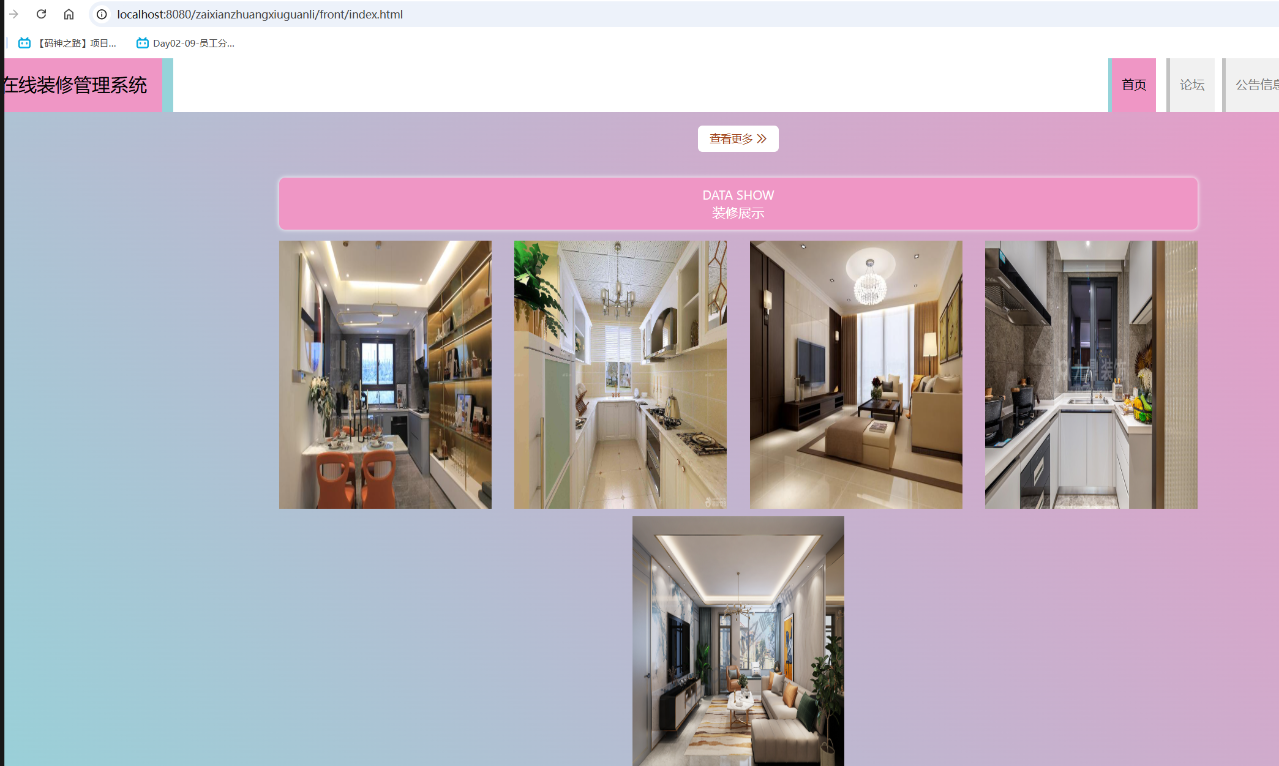The image size is (1279, 766).
Task: Open the 【码神之路】项目 bookmark
Action: point(68,43)
